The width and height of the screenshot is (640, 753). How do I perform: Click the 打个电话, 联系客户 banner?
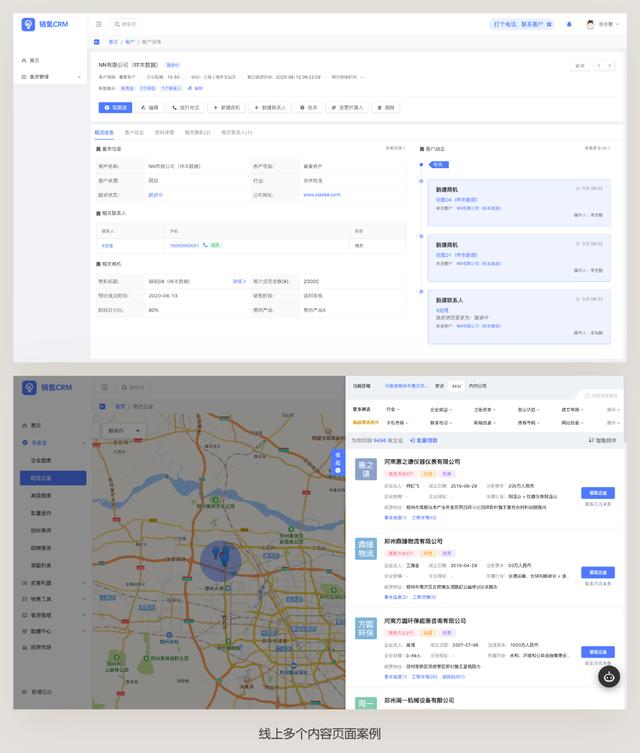point(522,24)
